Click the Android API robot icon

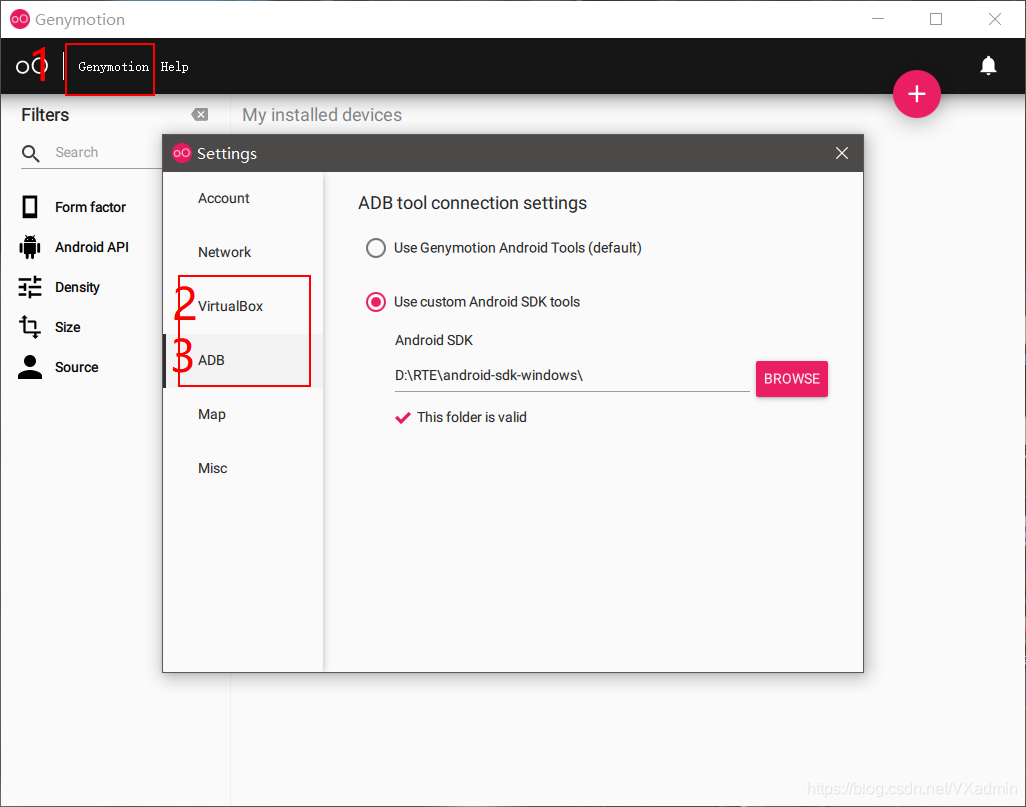coord(30,247)
